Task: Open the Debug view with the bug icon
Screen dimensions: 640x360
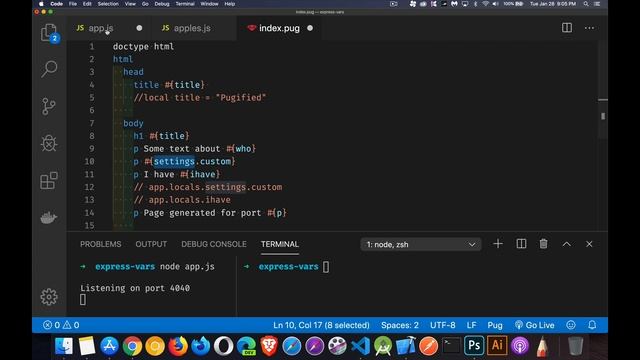Action: (x=49, y=143)
